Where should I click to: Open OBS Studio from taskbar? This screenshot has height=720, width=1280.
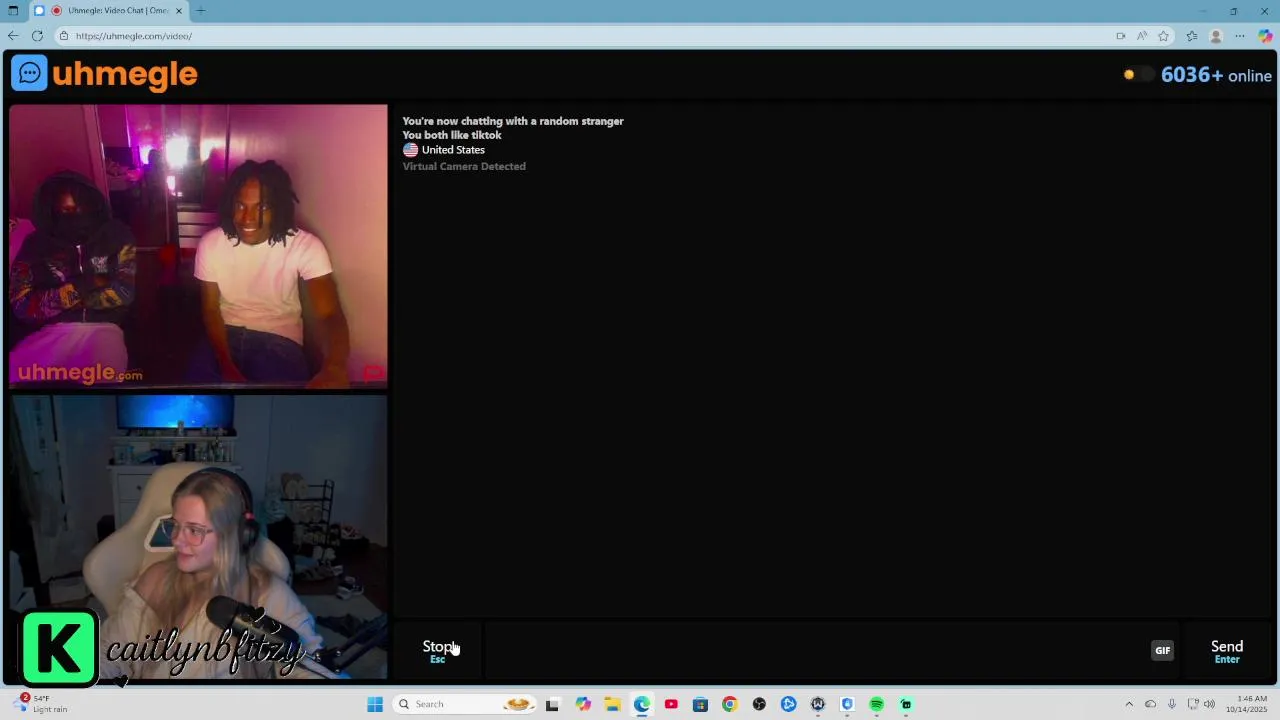click(x=759, y=704)
